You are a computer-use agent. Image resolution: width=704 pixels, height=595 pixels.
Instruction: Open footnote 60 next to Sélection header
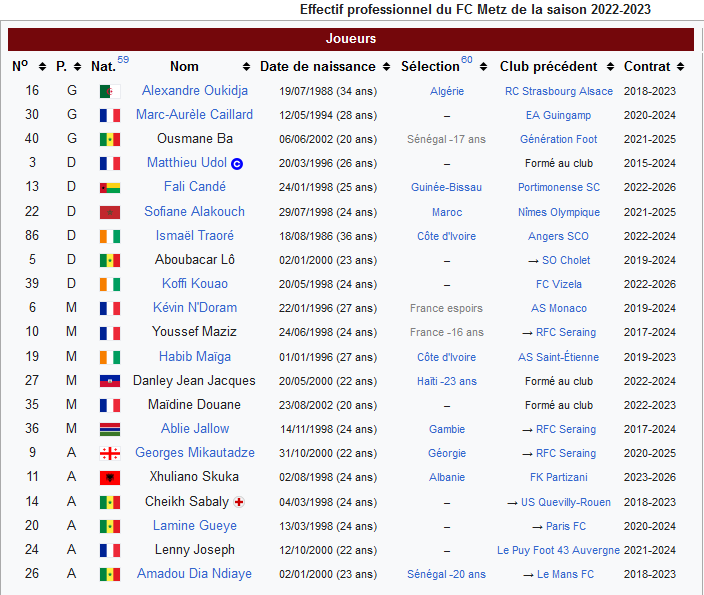click(x=467, y=60)
